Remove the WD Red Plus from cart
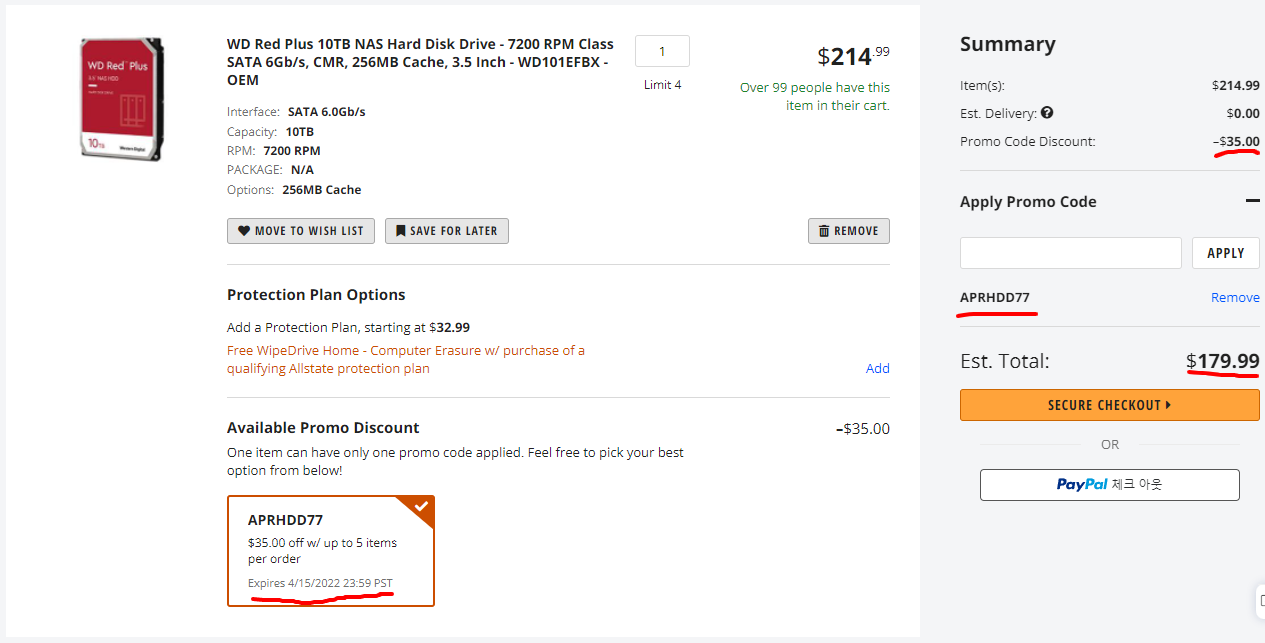The width and height of the screenshot is (1265, 643). tap(849, 231)
